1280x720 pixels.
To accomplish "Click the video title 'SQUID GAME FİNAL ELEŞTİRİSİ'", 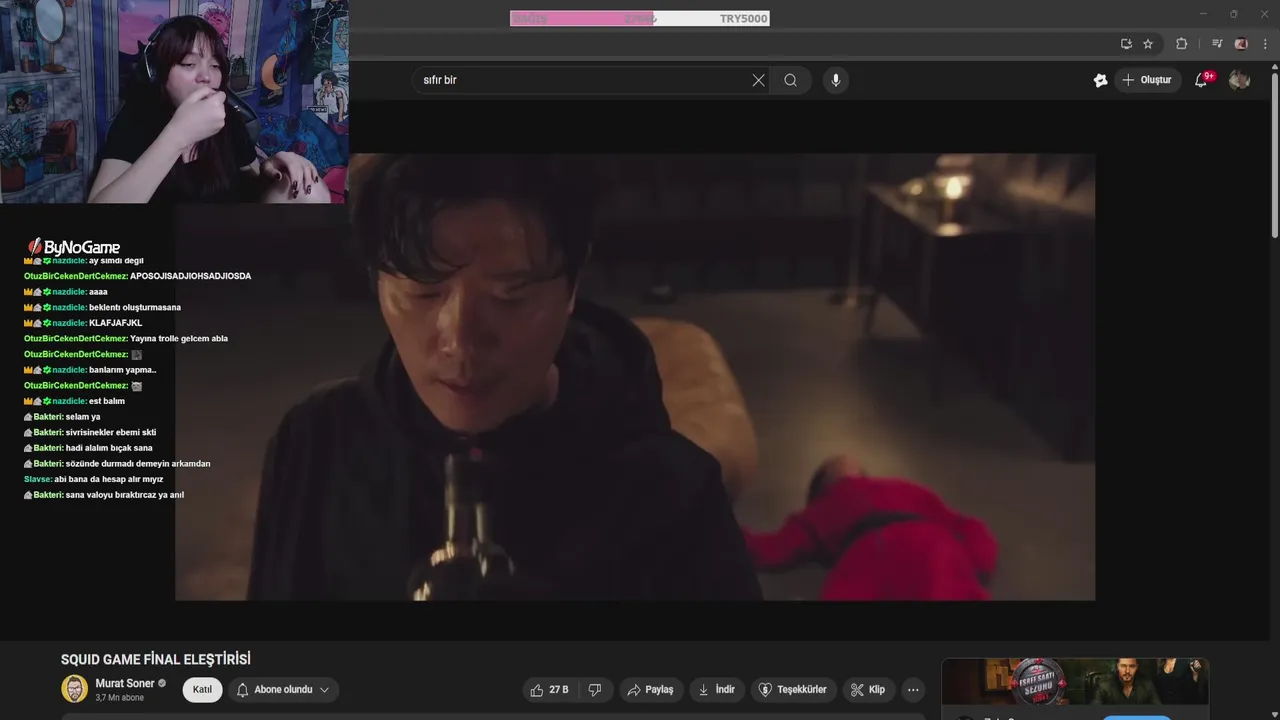I will (156, 659).
